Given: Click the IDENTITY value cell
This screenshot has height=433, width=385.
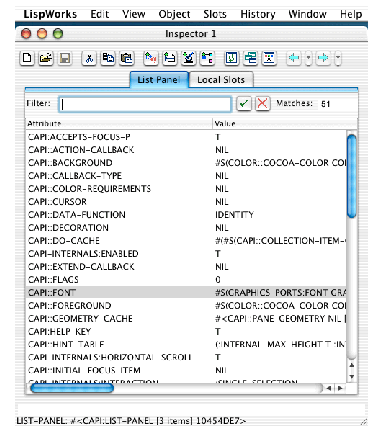Looking at the screenshot, I should 234,215.
